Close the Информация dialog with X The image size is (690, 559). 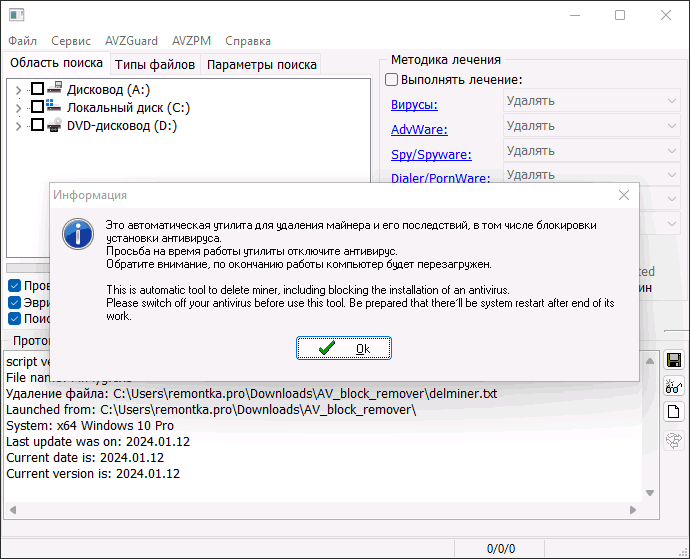point(624,195)
